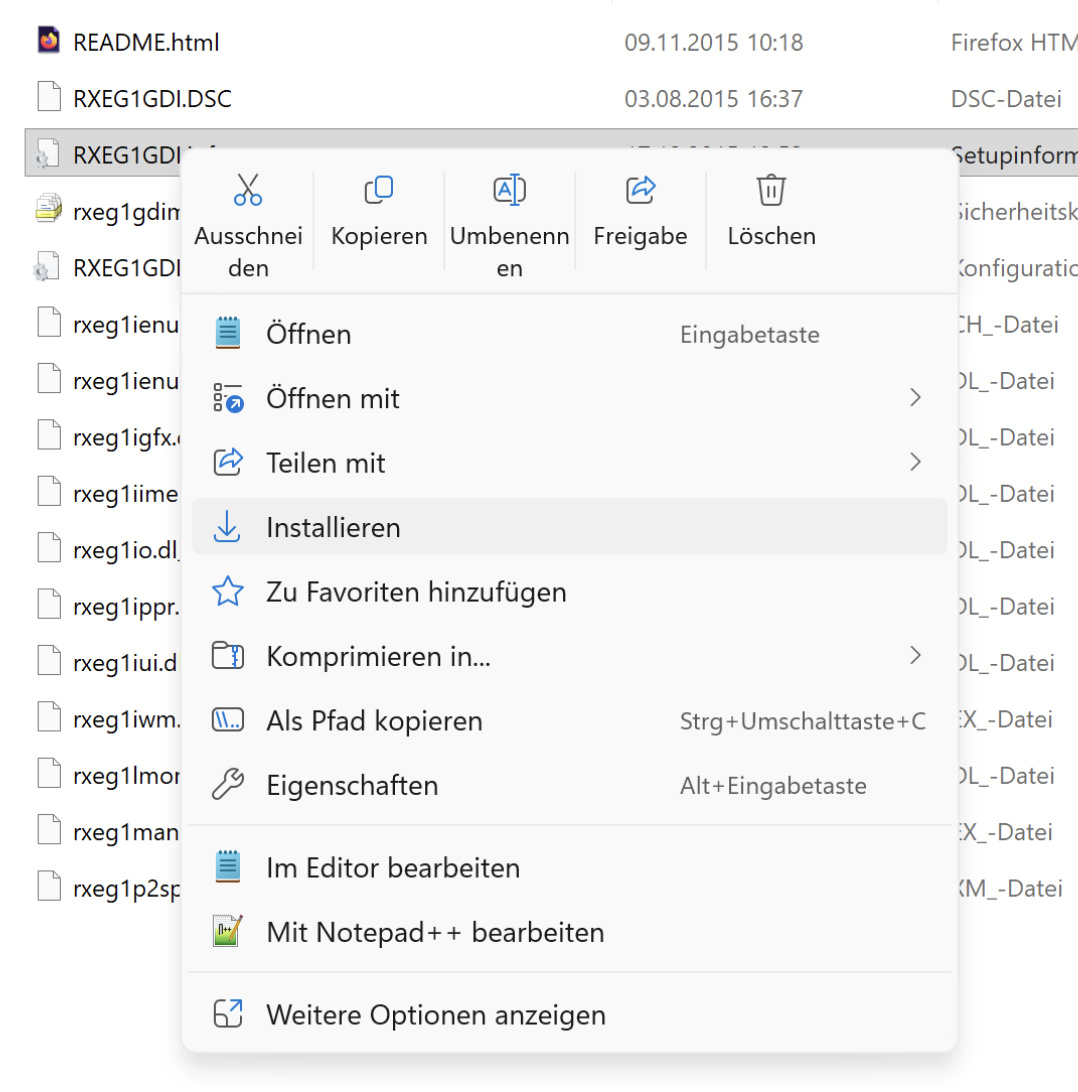This screenshot has width=1078, height=1092.
Task: Click the date 03.08.2015 16:37
Action: (x=714, y=99)
